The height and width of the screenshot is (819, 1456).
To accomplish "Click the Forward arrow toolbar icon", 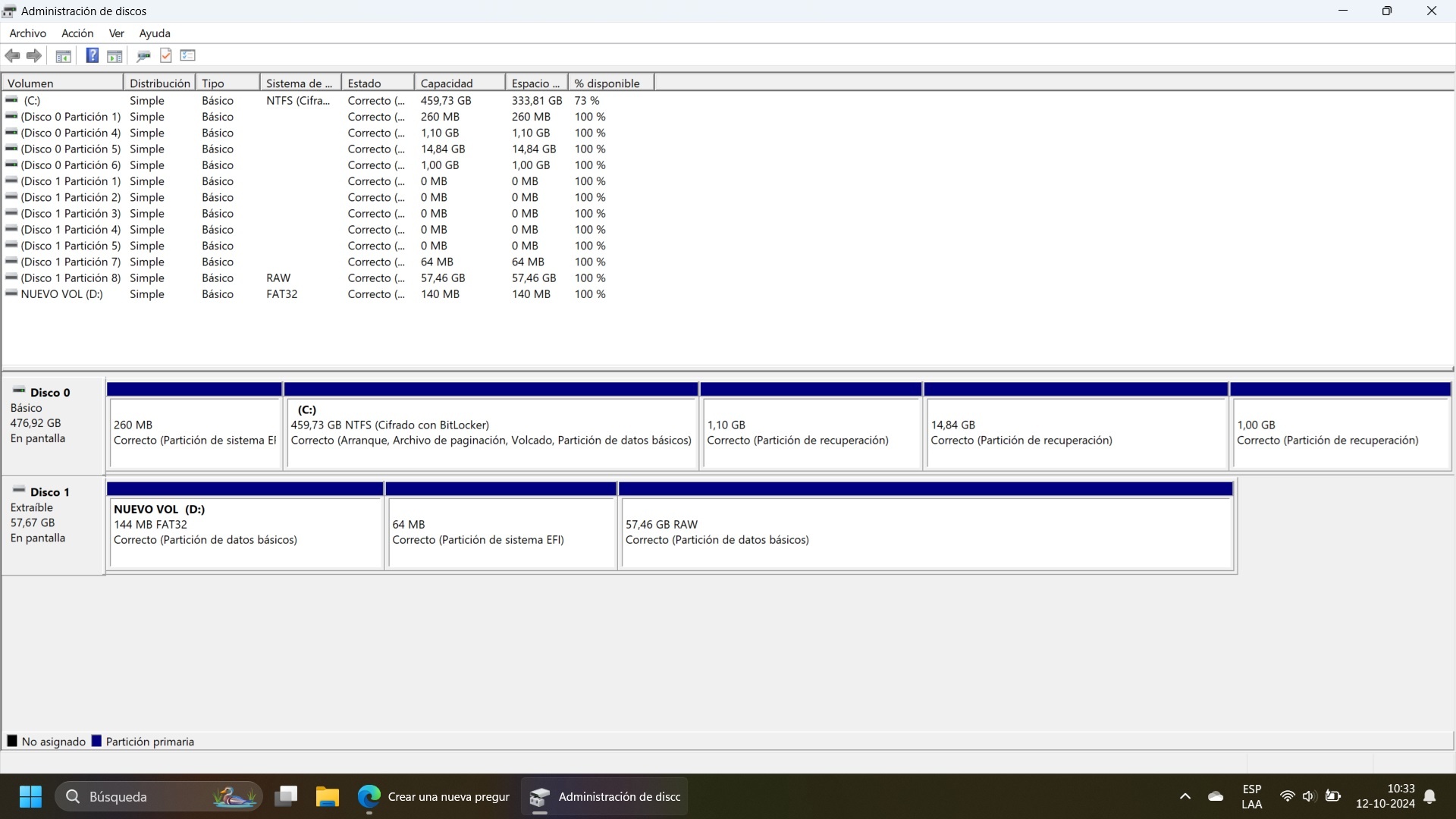I will tap(34, 55).
